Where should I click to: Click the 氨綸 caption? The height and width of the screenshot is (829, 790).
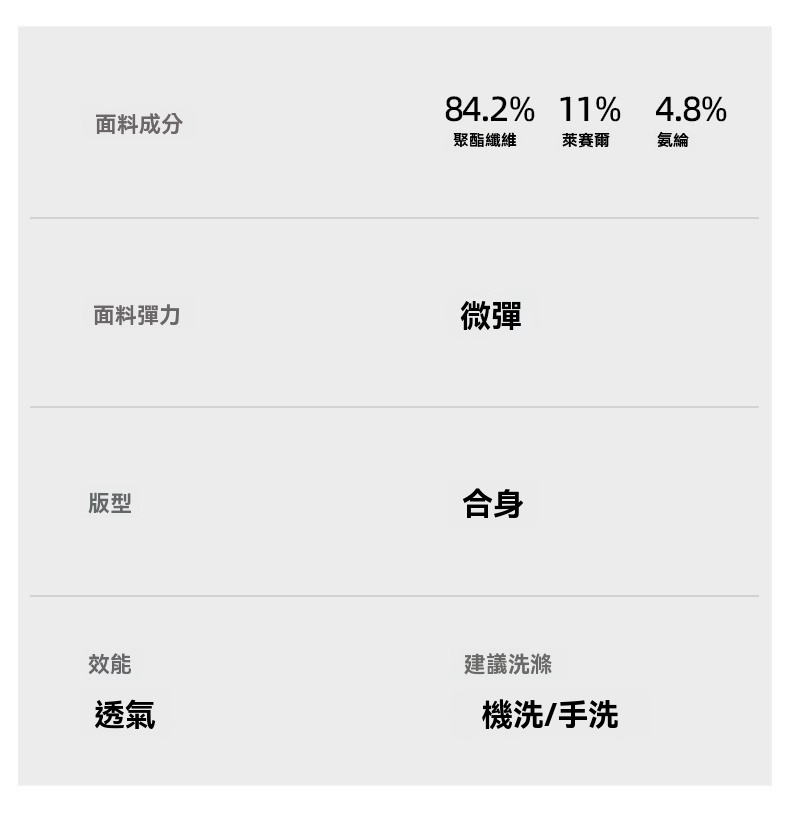(672, 141)
